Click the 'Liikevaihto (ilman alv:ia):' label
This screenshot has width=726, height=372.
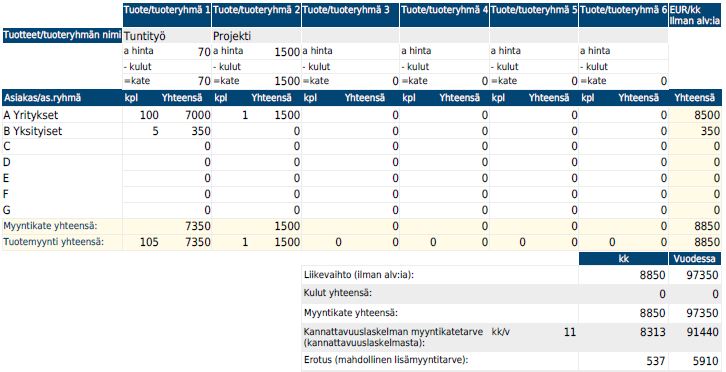(359, 275)
